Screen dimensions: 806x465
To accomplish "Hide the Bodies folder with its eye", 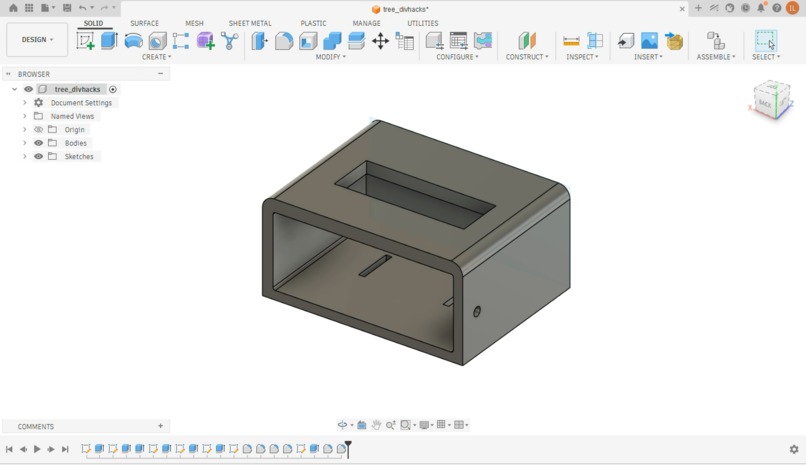I will [x=39, y=143].
